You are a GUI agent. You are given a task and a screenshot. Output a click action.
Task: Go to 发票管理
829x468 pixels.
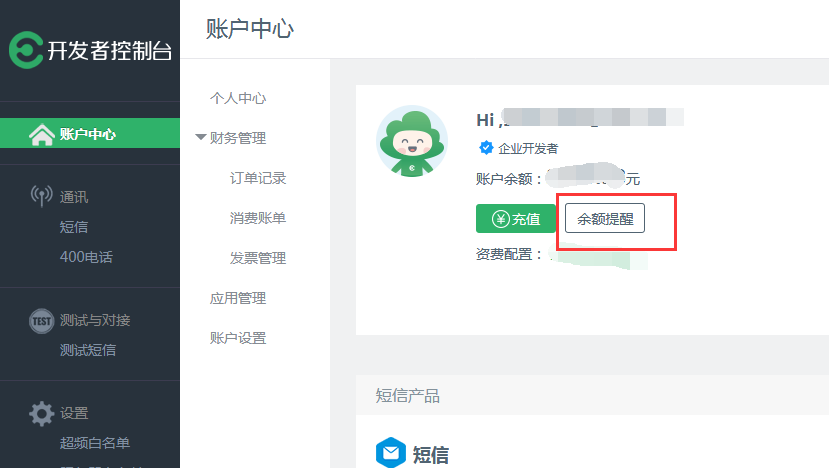[258, 258]
